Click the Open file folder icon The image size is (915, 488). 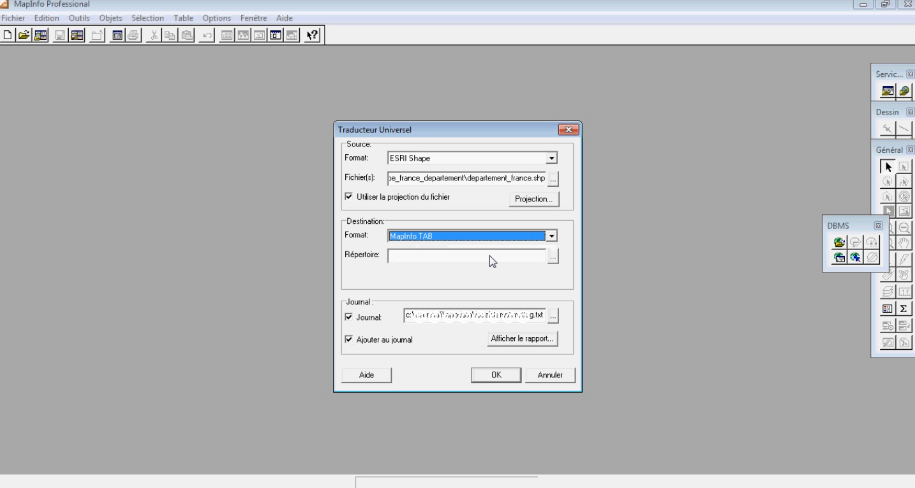[23, 36]
